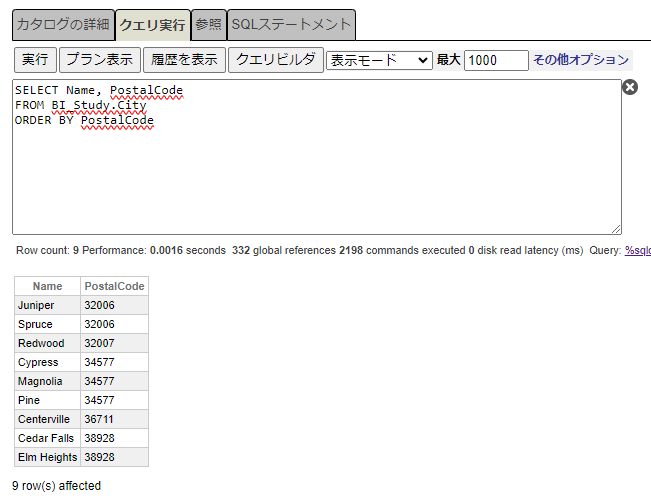The width and height of the screenshot is (651, 500).
Task: Click the プラン表示 button
Action: (x=98, y=60)
